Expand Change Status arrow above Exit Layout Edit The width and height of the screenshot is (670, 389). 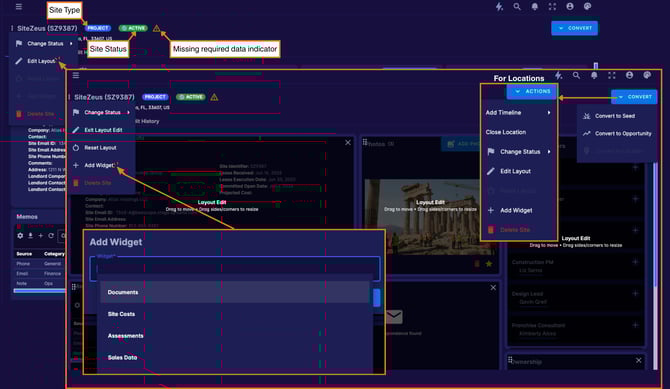click(x=128, y=112)
